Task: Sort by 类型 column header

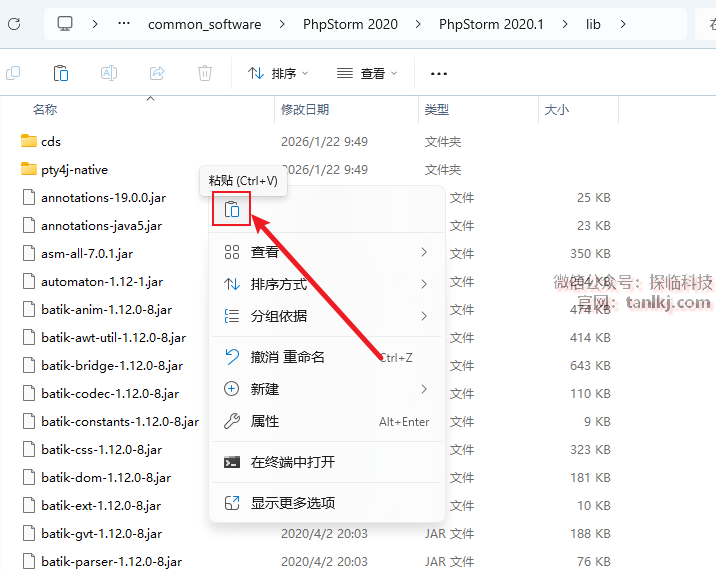Action: (x=437, y=110)
